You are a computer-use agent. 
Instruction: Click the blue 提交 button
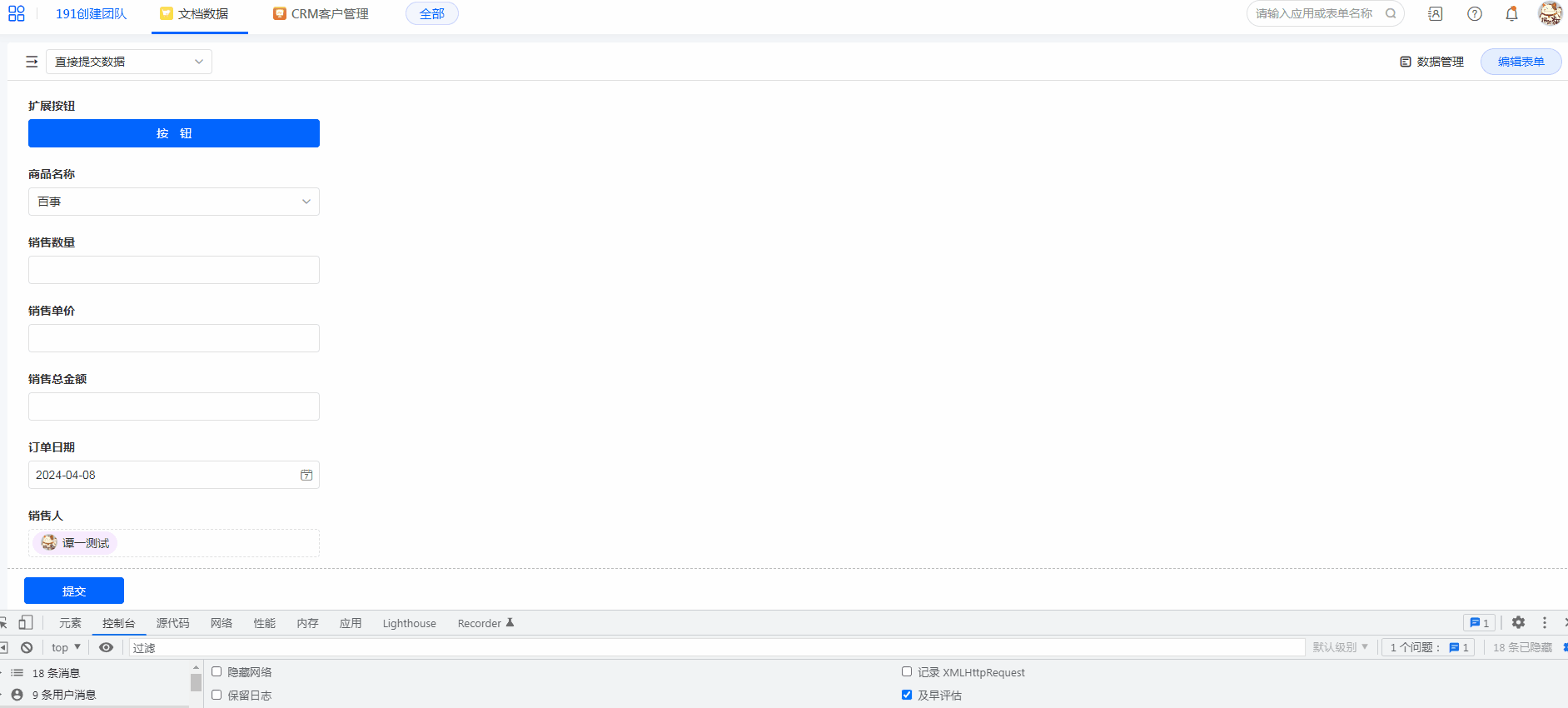pyautogui.click(x=74, y=591)
